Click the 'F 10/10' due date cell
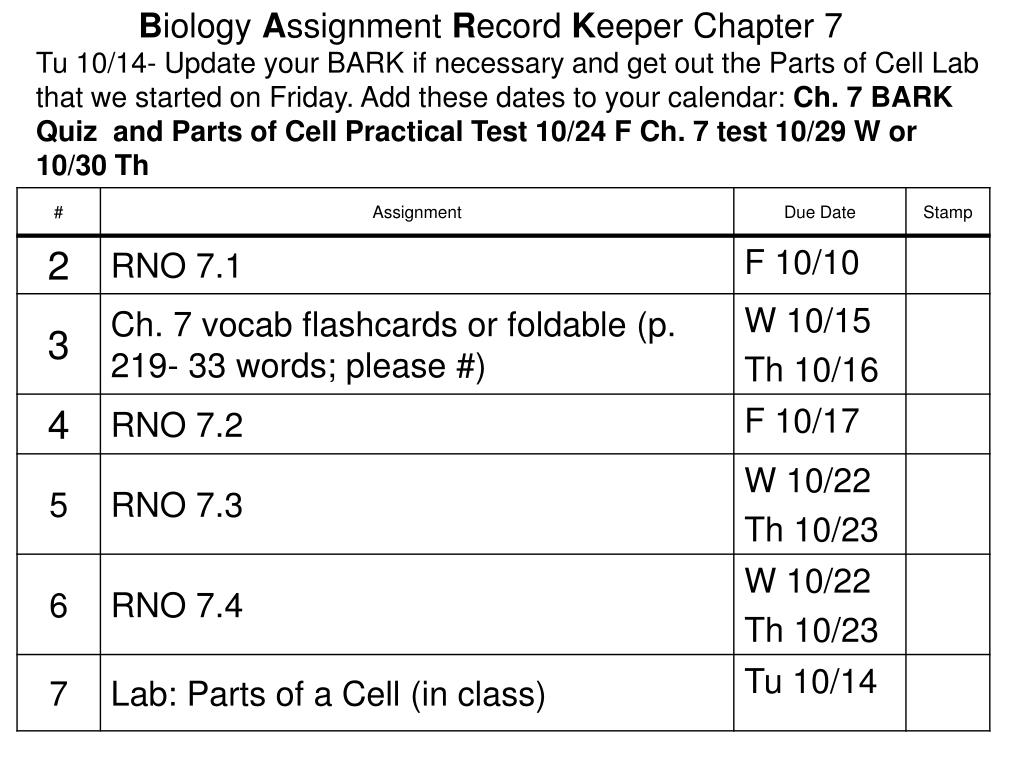The image size is (1024, 768). [820, 266]
